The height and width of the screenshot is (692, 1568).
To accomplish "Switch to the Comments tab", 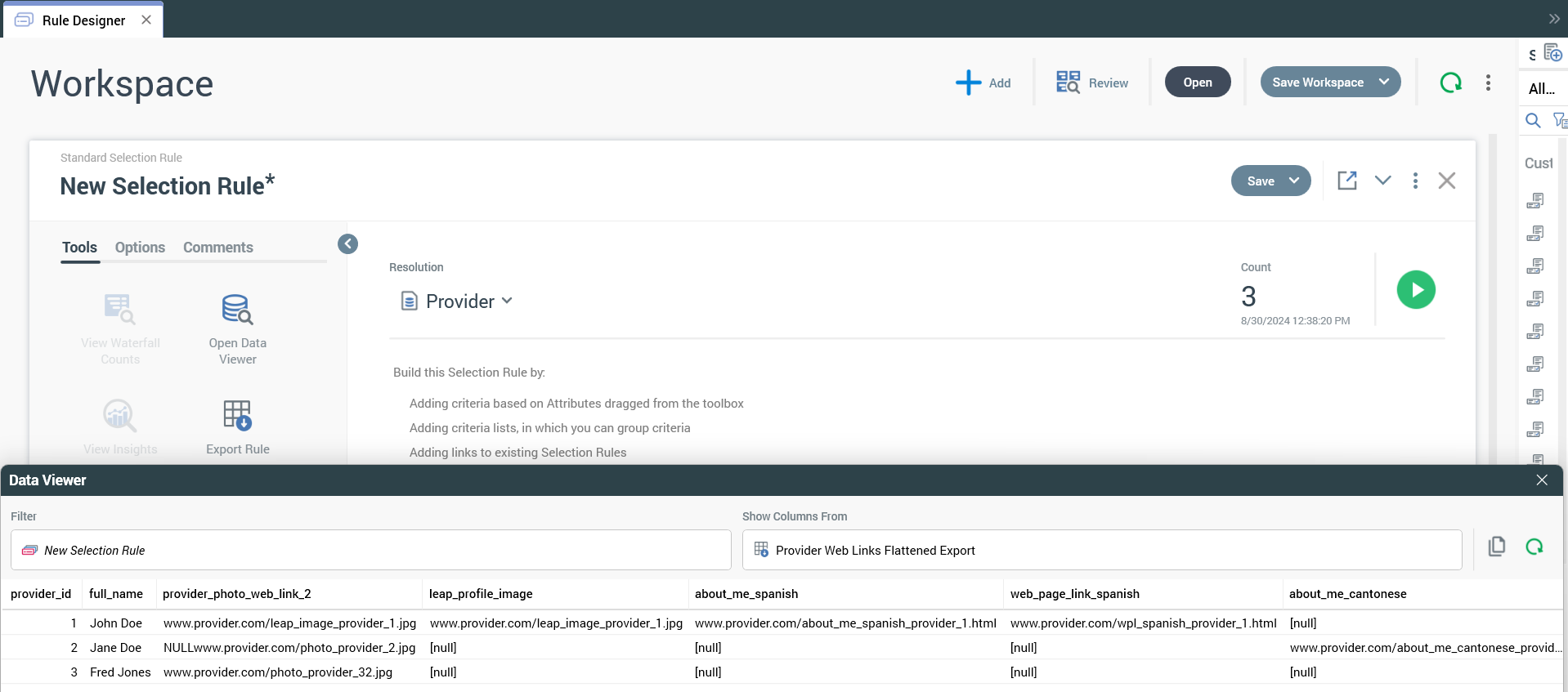I will pyautogui.click(x=217, y=248).
